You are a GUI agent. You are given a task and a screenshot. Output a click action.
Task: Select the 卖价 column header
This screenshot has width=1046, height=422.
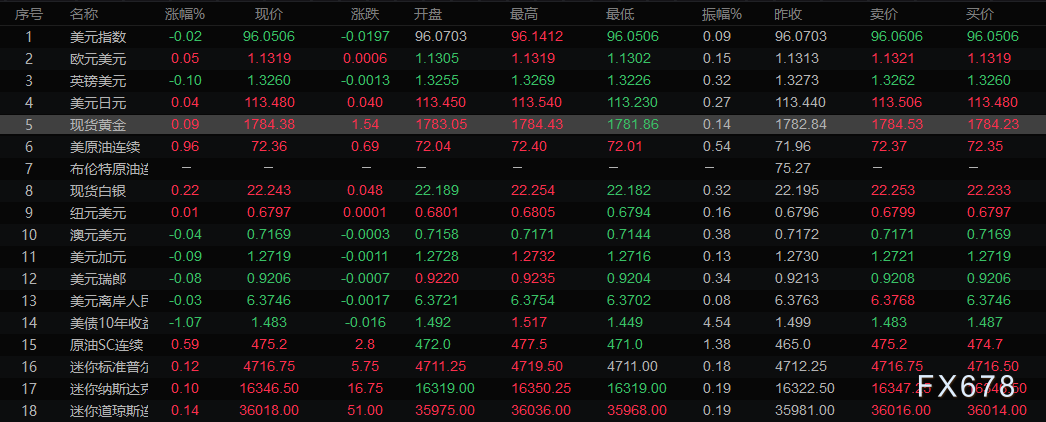[885, 14]
